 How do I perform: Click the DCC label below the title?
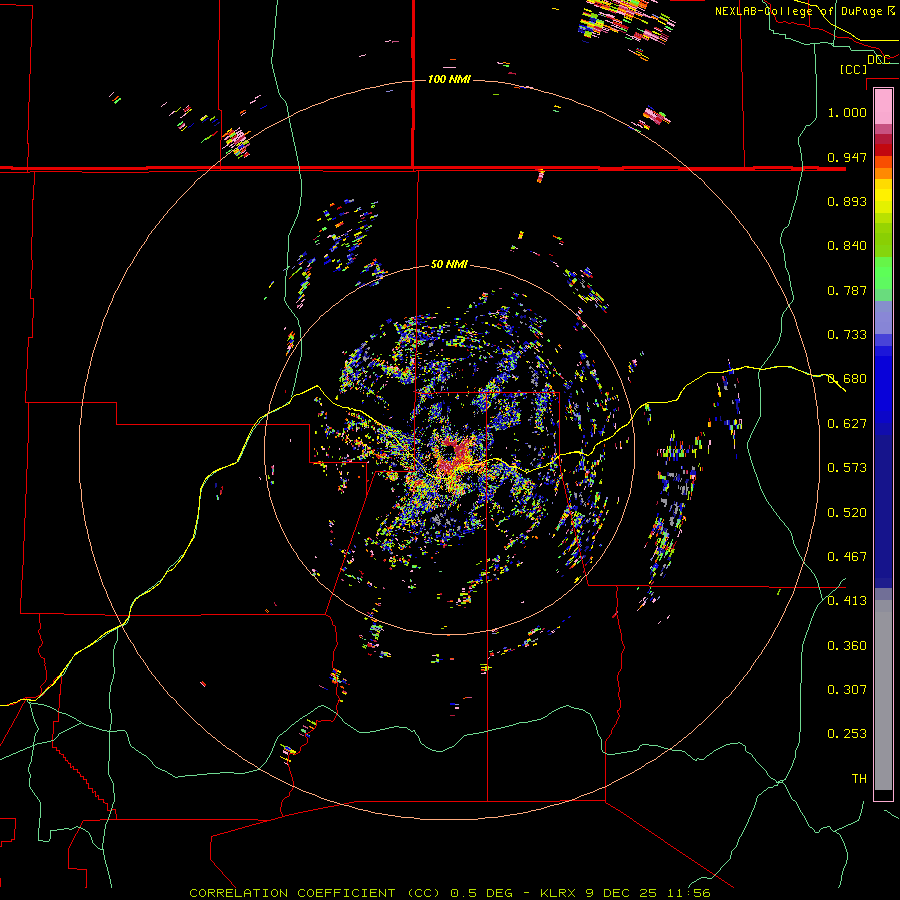[878, 60]
